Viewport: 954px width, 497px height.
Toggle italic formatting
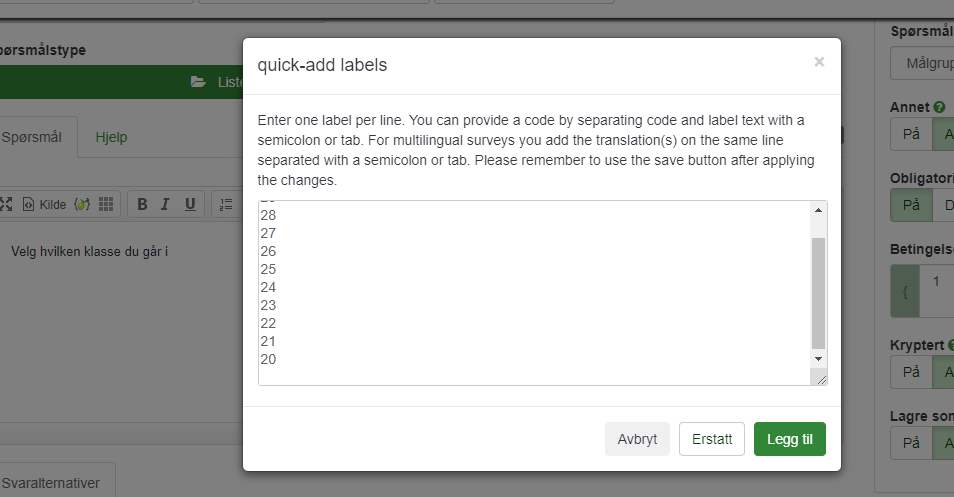(166, 204)
